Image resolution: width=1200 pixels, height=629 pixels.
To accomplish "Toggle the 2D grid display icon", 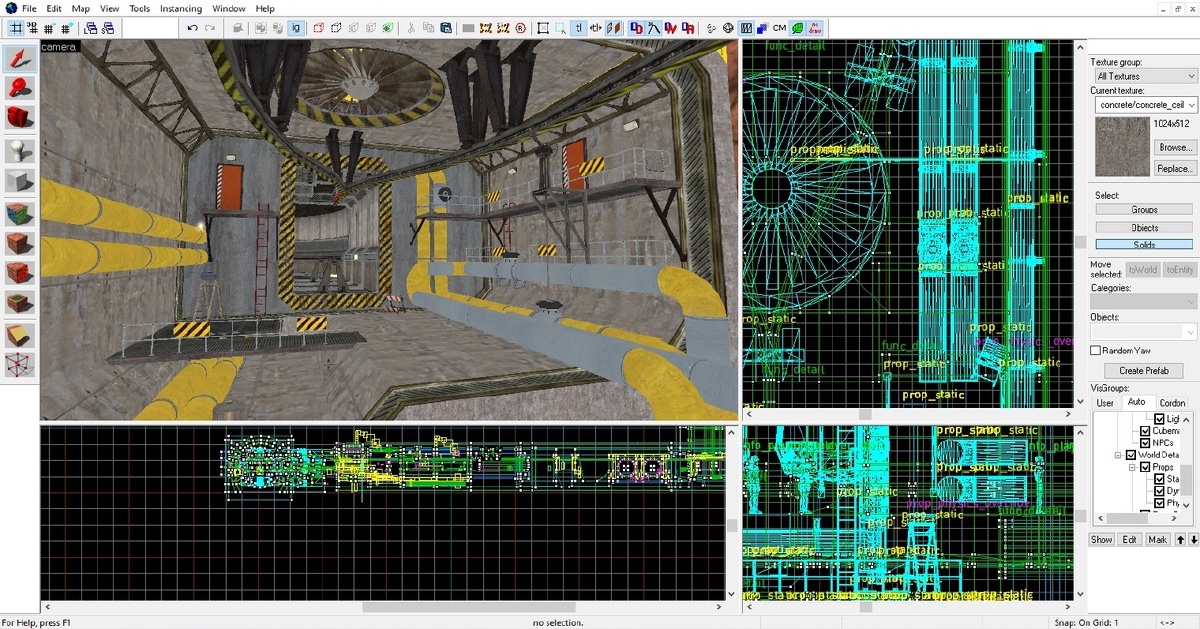I will [16, 28].
